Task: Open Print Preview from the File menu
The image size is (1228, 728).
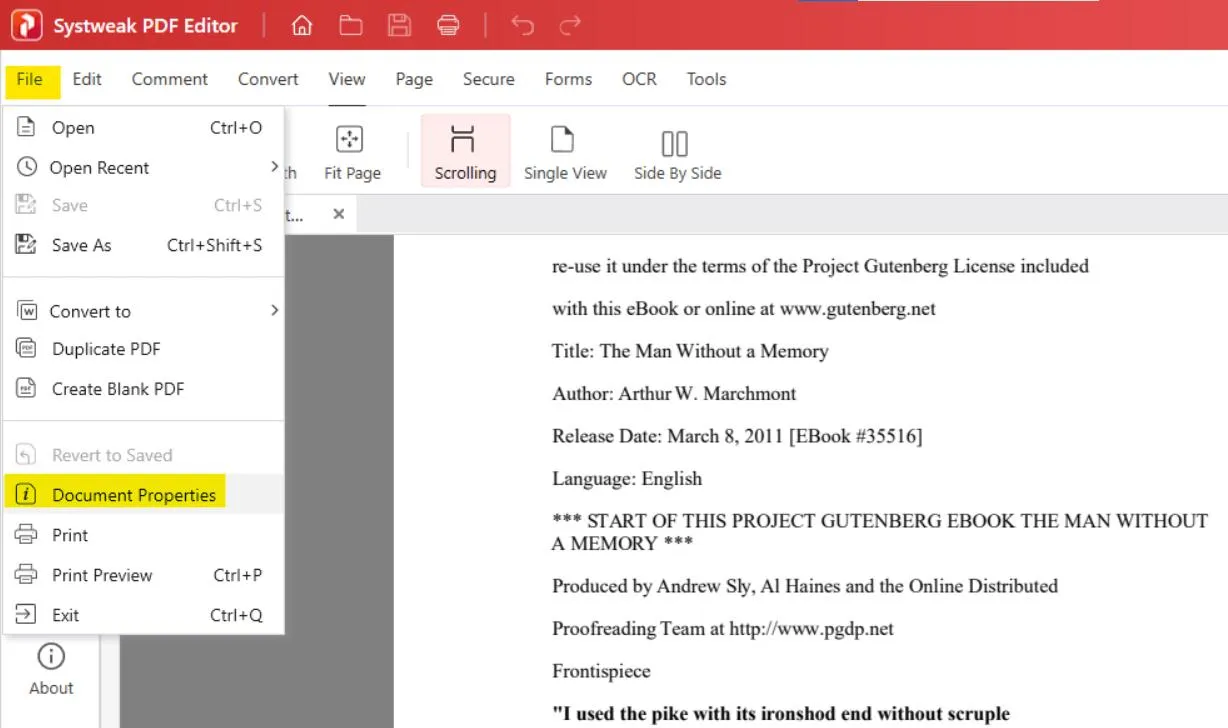Action: point(100,575)
